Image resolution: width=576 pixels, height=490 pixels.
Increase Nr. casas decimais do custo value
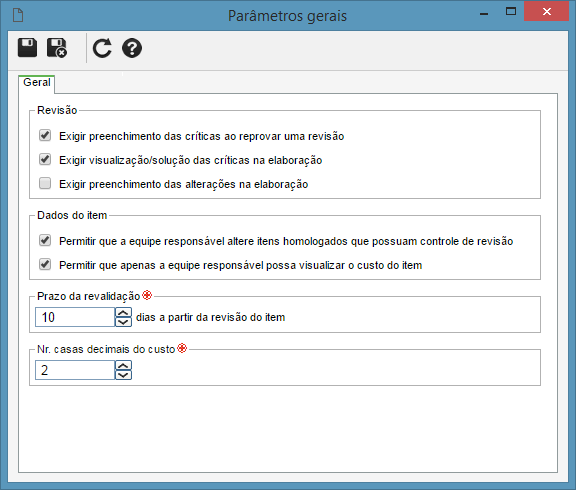point(123,365)
